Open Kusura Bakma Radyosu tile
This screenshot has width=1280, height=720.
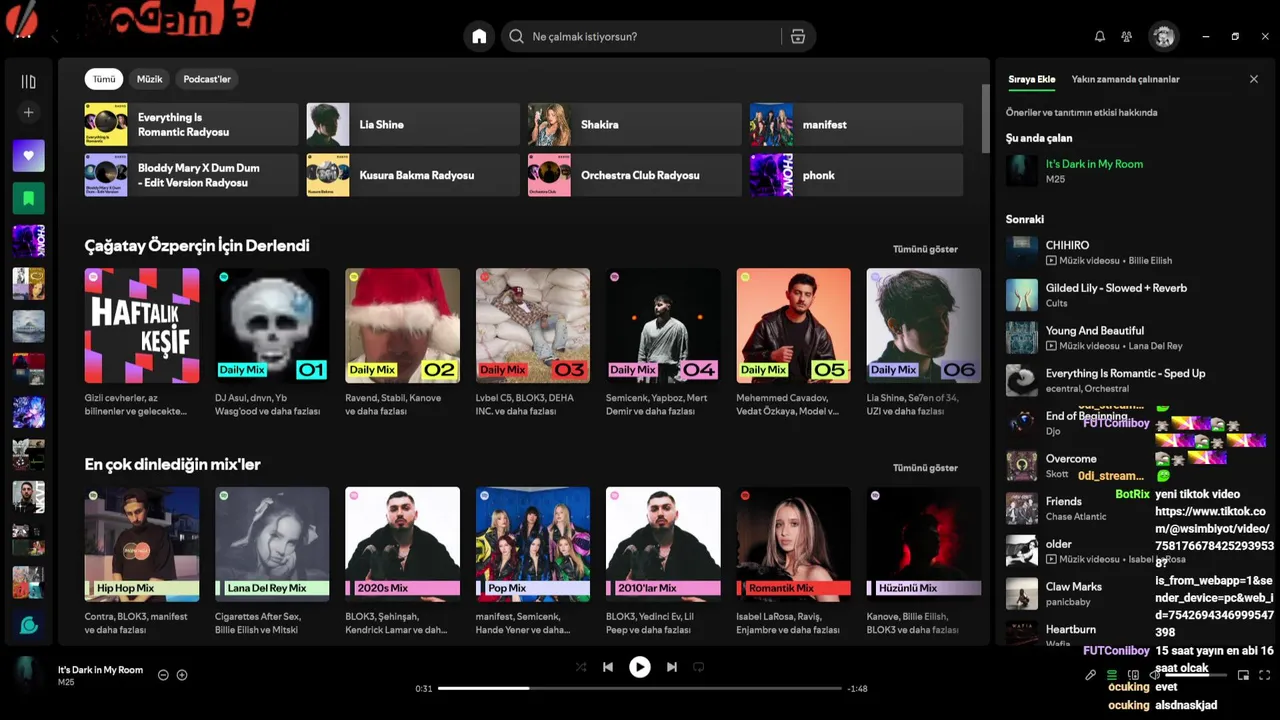coord(413,175)
